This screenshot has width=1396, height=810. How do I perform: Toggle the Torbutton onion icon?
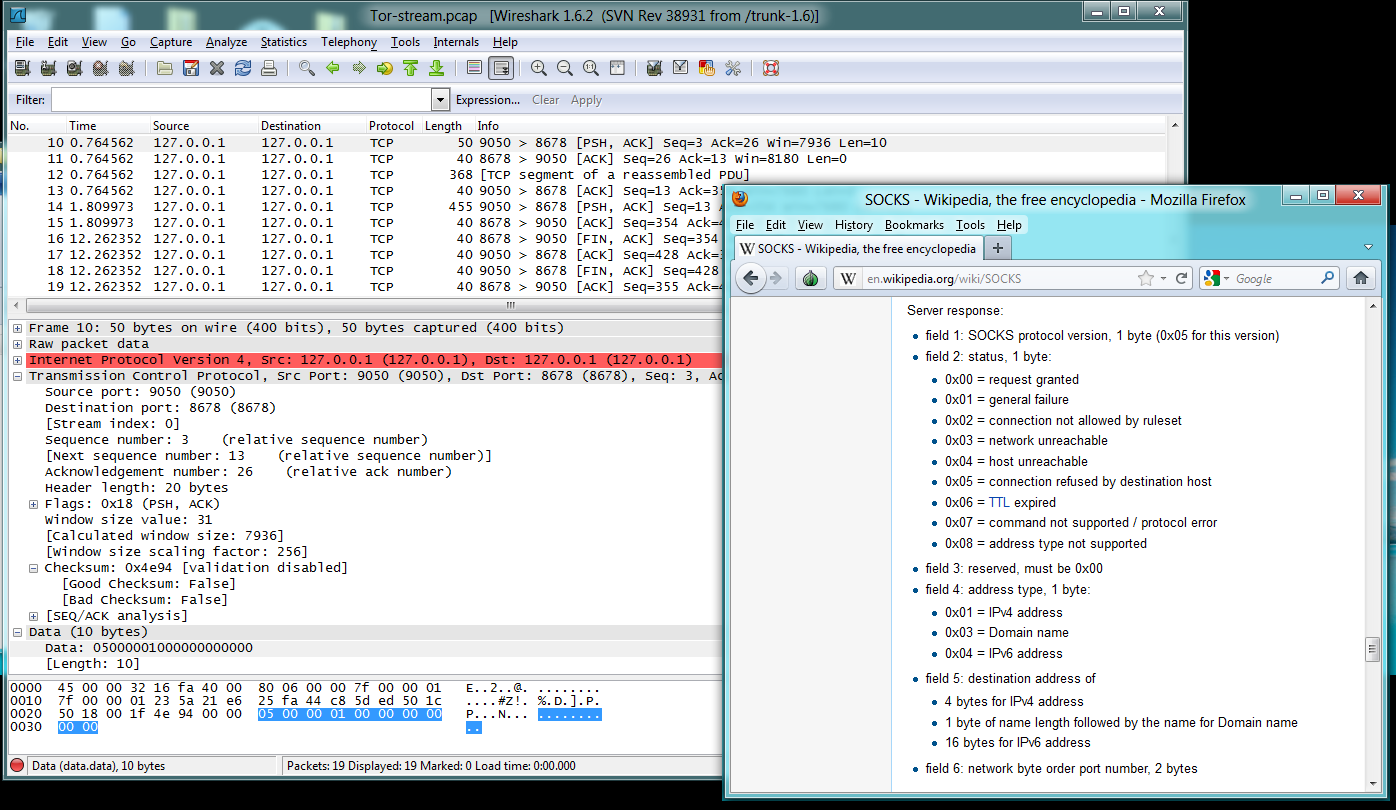[x=811, y=279]
